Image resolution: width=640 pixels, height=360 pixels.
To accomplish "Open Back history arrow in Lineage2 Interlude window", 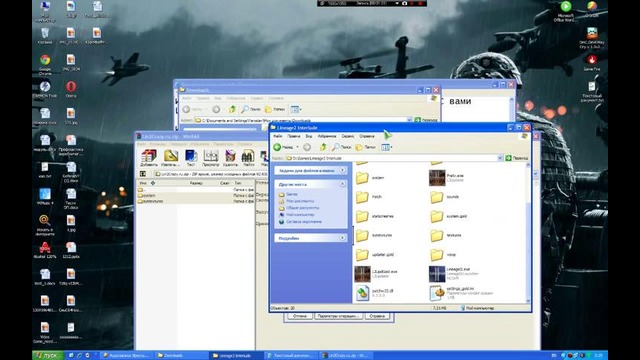I will tap(298, 147).
